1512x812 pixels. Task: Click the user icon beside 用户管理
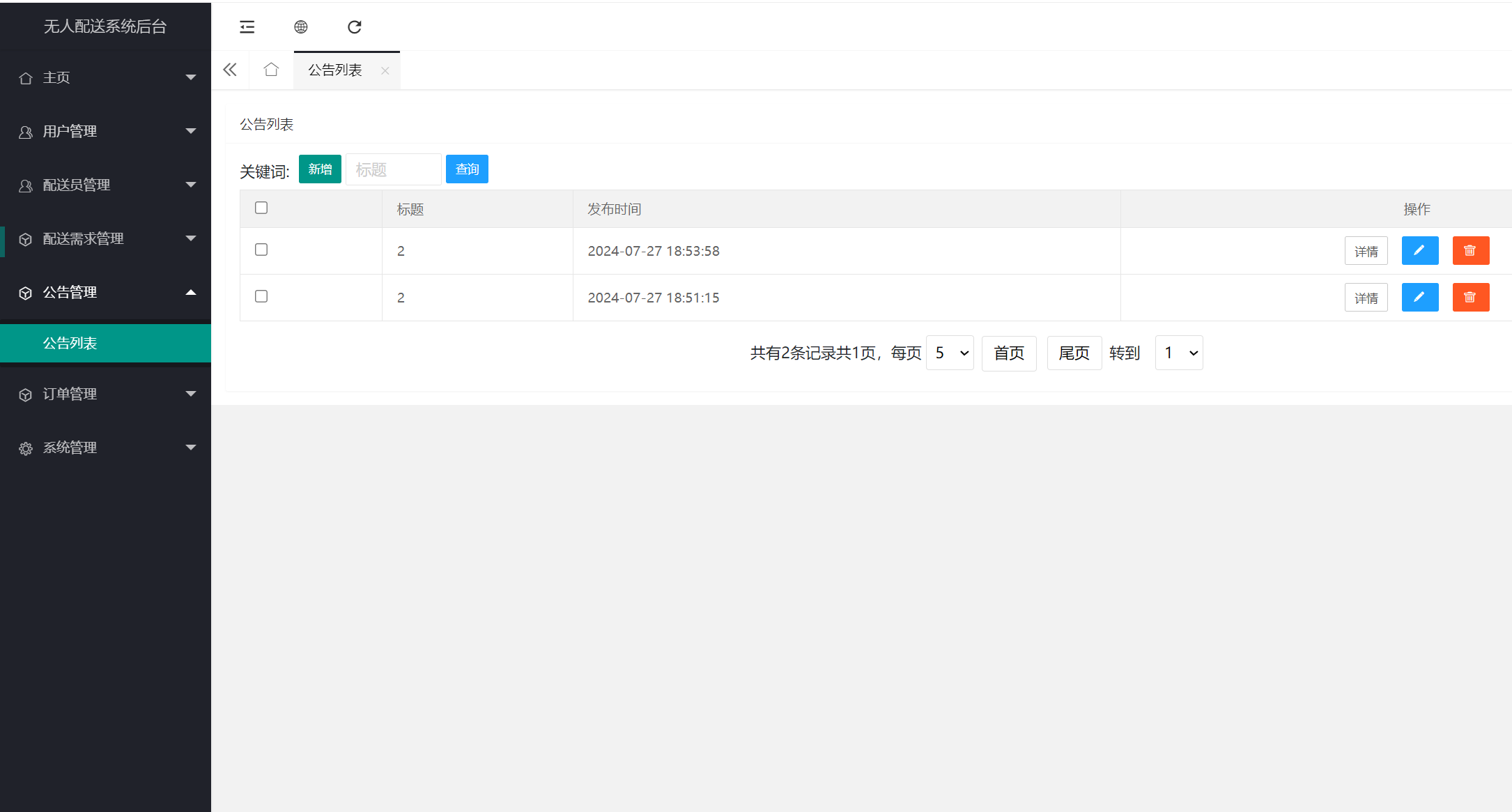pyautogui.click(x=26, y=131)
